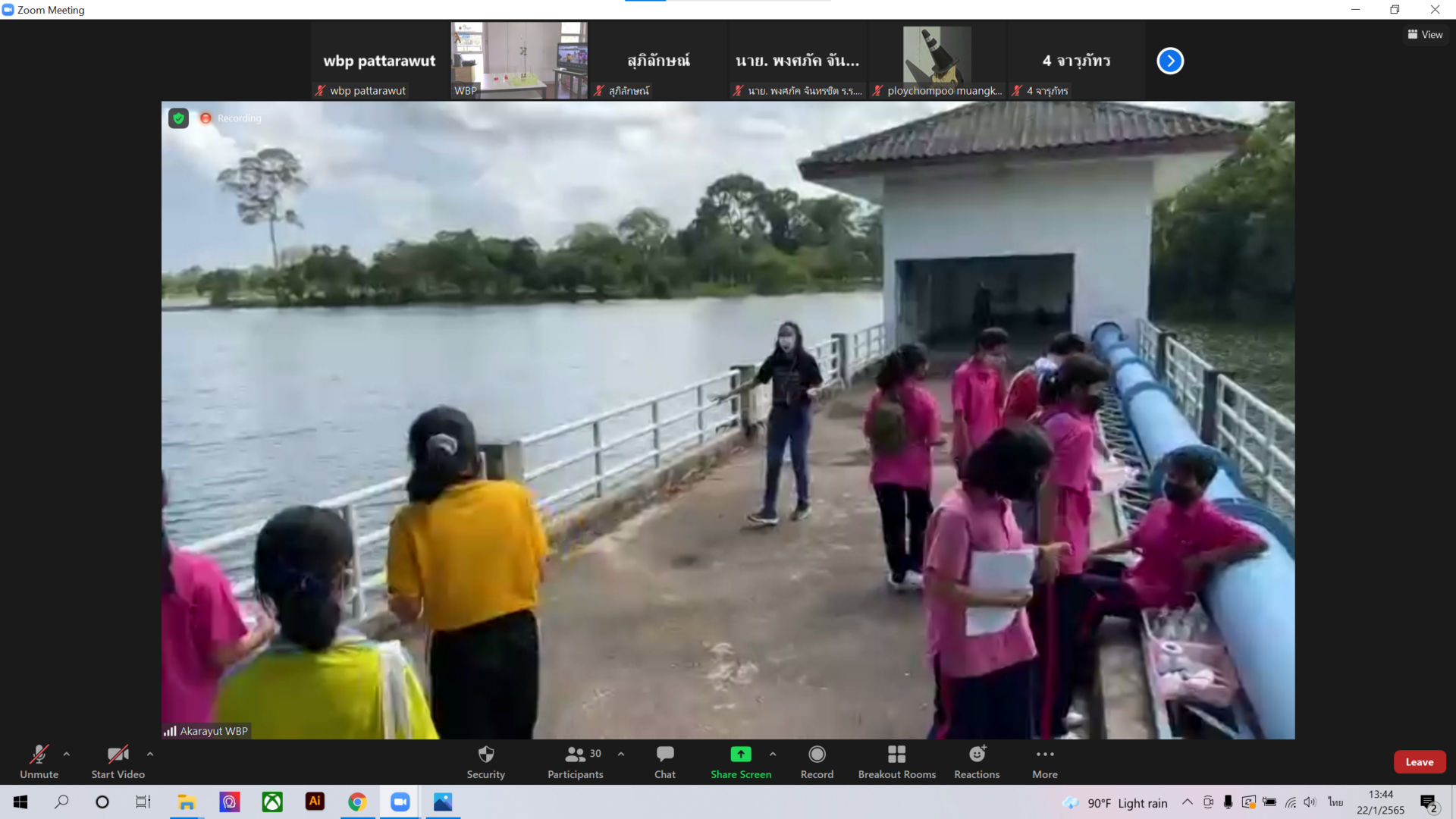Open the View layout menu
Image resolution: width=1456 pixels, height=819 pixels.
coord(1425,35)
